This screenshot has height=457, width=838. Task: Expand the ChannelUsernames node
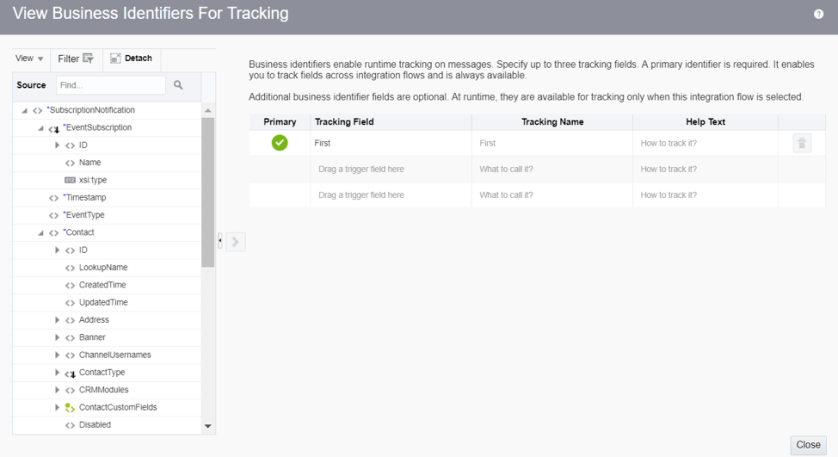tap(57, 355)
